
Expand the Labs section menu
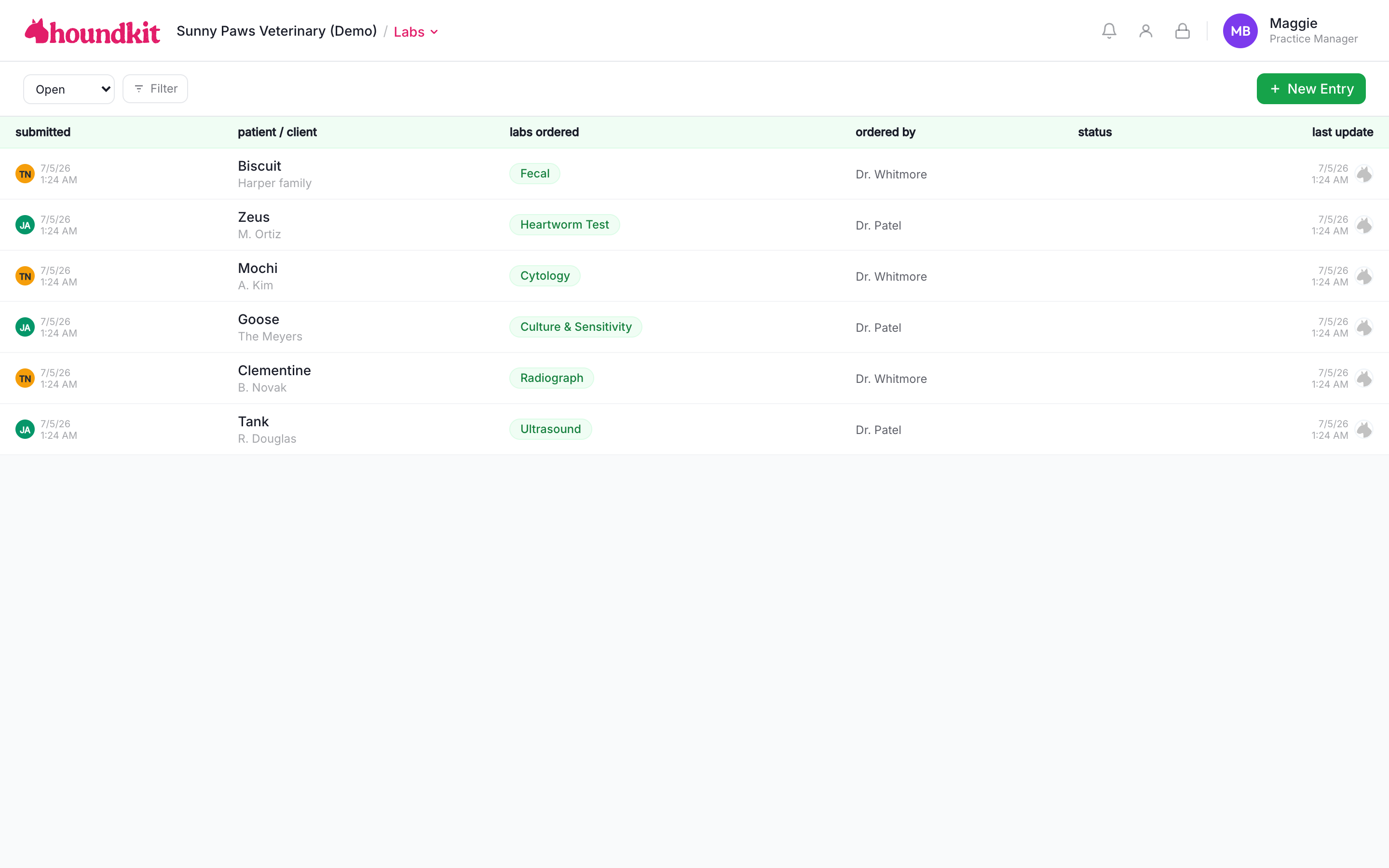click(x=416, y=32)
